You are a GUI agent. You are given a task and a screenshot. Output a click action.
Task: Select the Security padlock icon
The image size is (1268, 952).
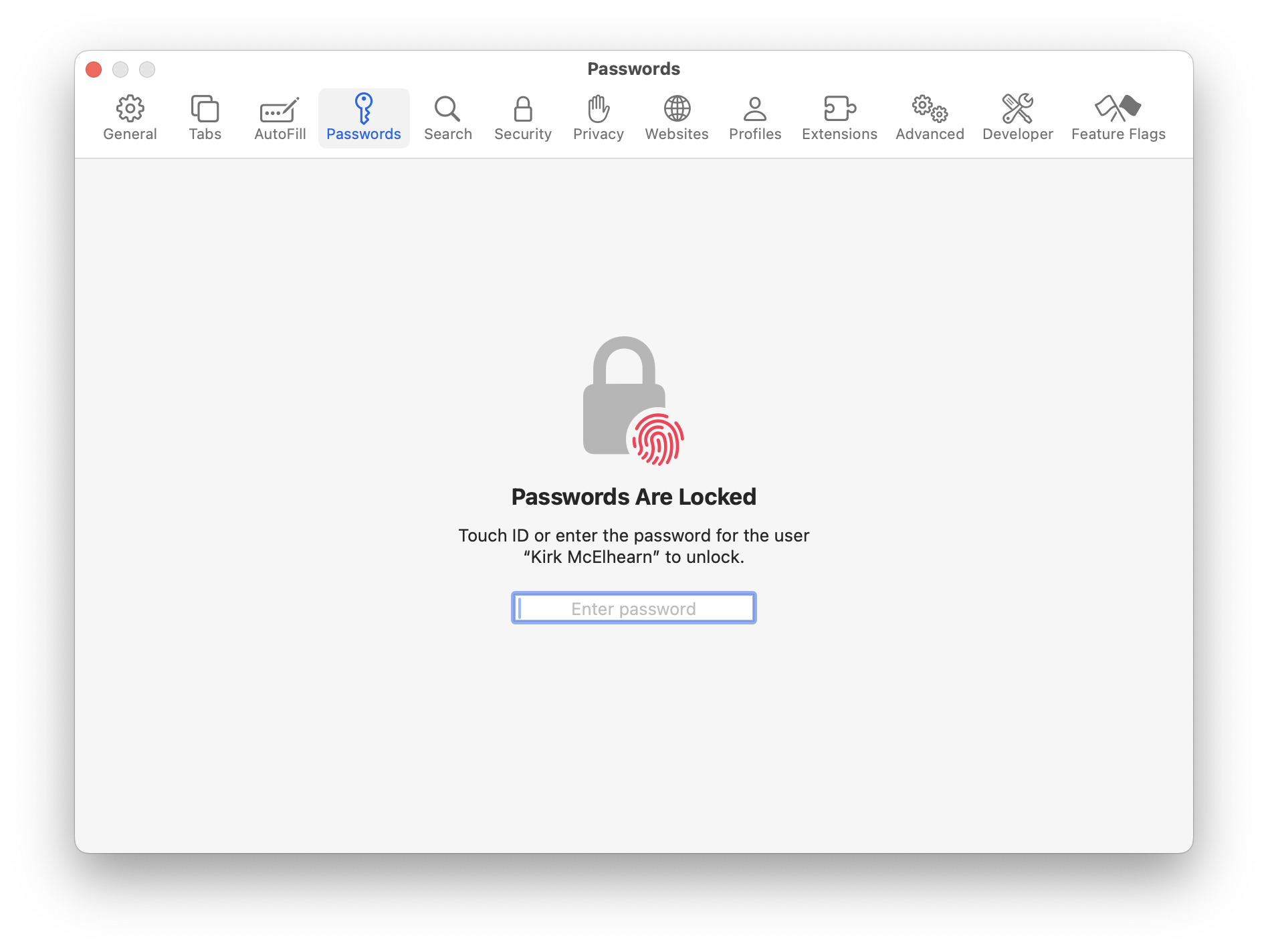tap(523, 109)
